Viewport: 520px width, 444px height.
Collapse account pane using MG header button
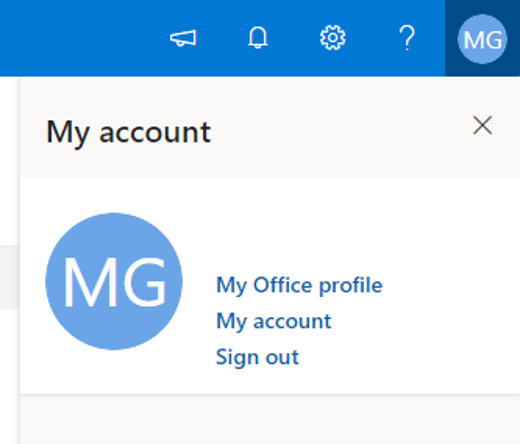[482, 38]
